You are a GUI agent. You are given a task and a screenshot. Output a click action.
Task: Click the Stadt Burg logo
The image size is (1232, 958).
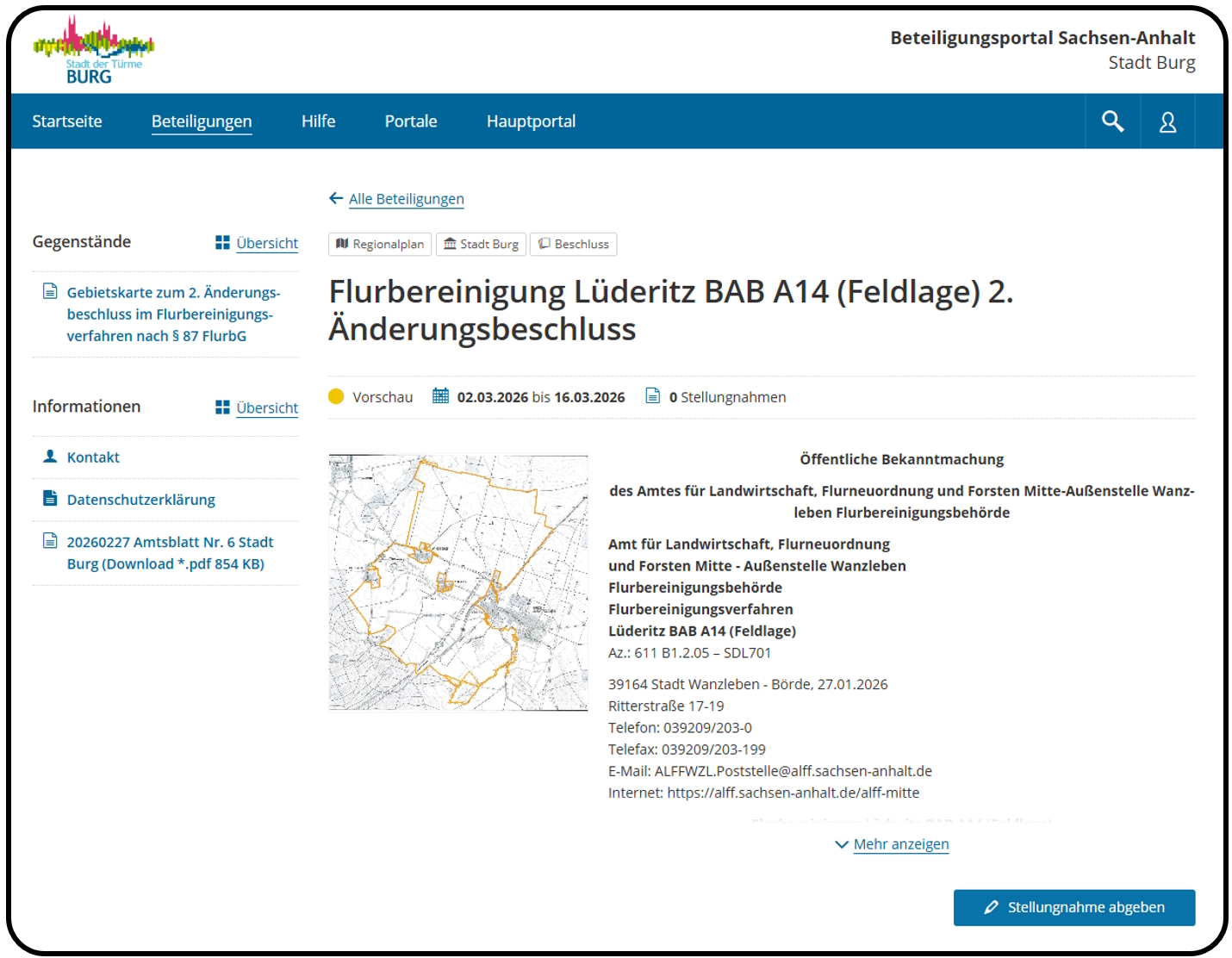pos(93,51)
